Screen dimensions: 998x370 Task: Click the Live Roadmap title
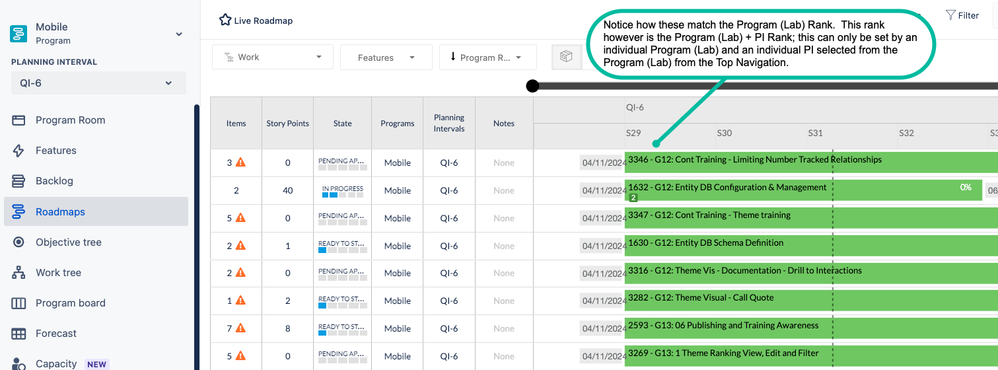point(263,20)
